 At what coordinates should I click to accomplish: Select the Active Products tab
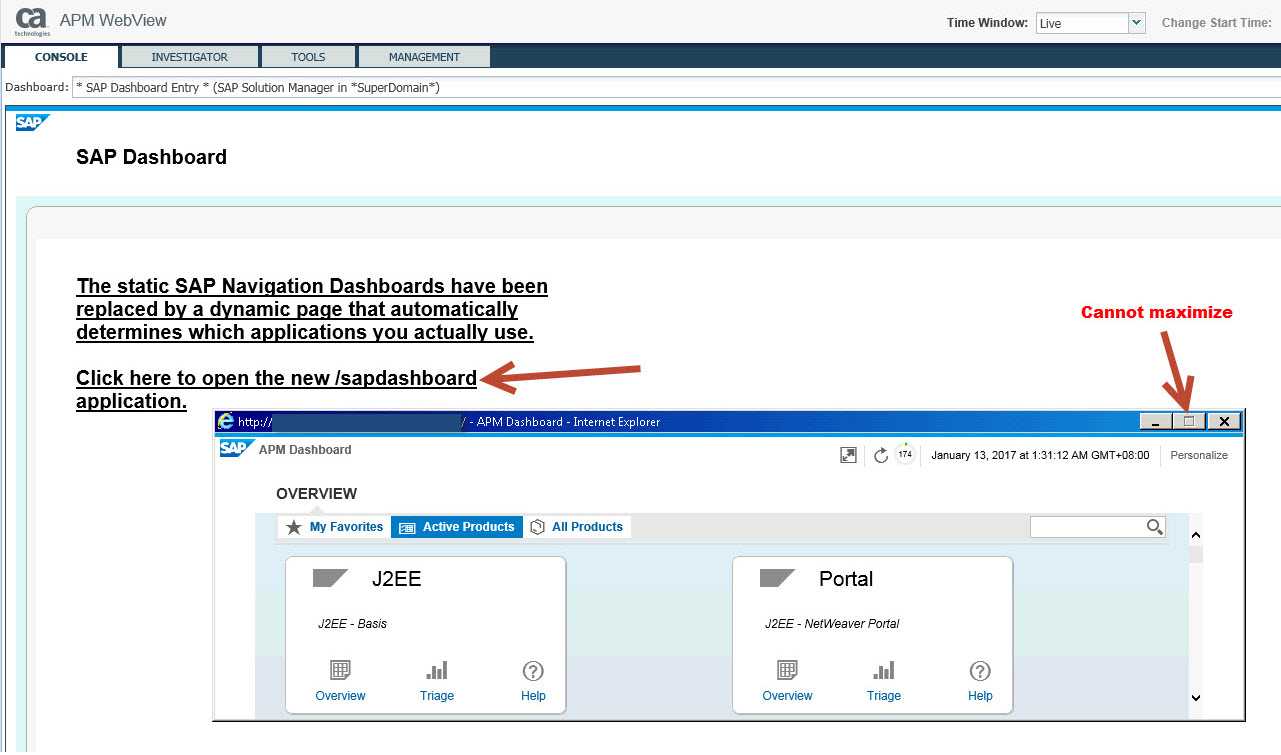pyautogui.click(x=457, y=527)
